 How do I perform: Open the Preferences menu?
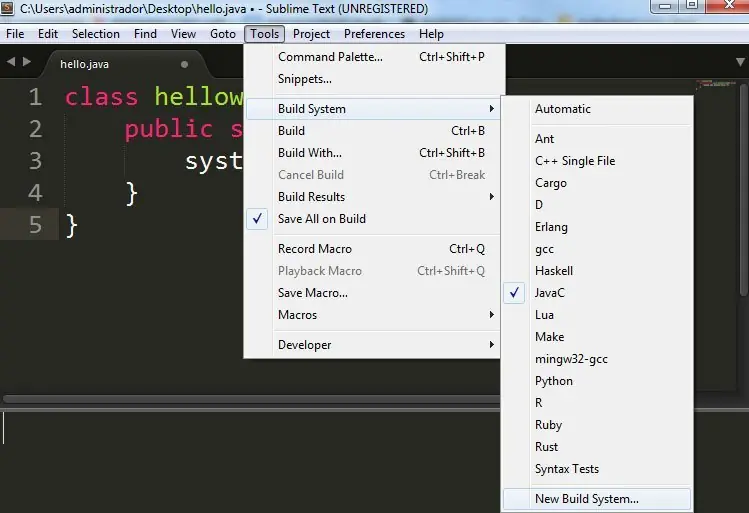click(x=374, y=34)
